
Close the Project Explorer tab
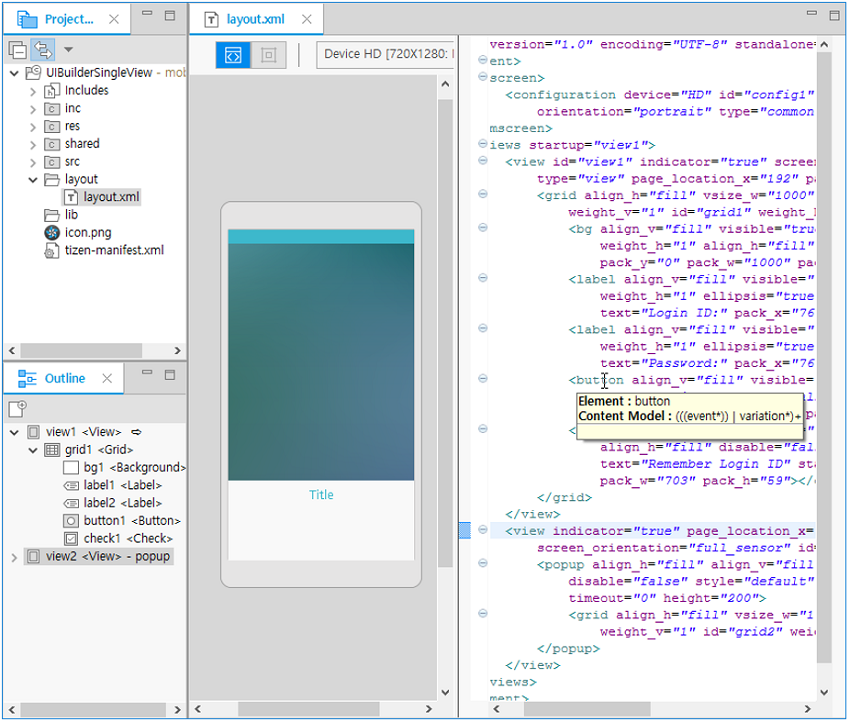113,19
